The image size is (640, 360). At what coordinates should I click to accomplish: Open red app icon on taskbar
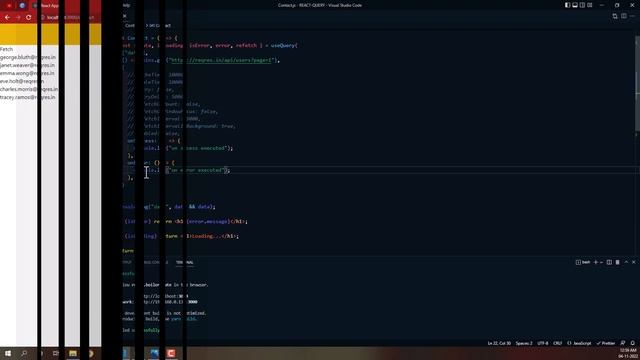(171, 353)
